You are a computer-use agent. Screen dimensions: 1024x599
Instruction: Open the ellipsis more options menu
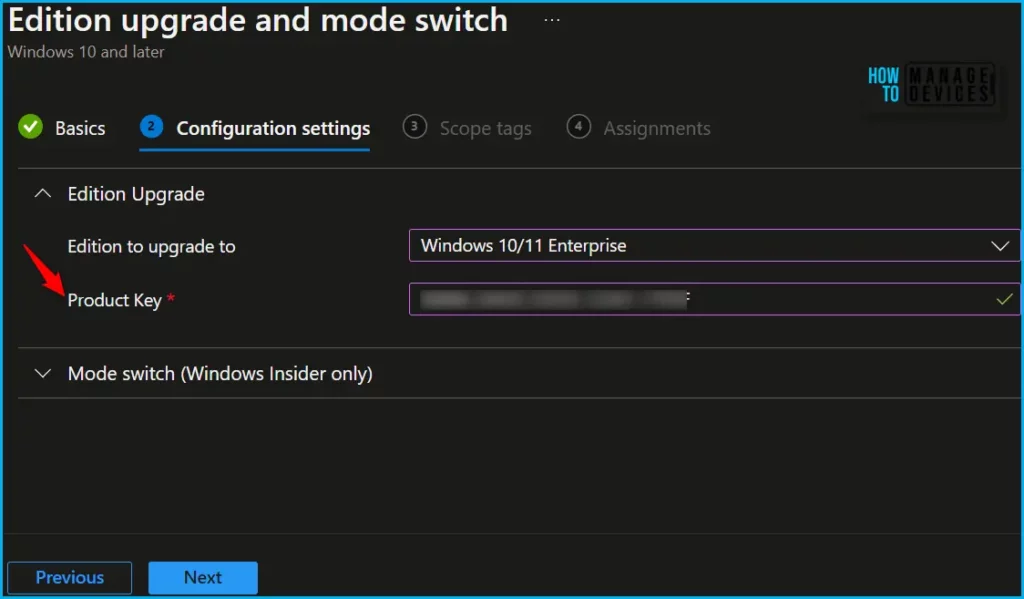(x=552, y=20)
